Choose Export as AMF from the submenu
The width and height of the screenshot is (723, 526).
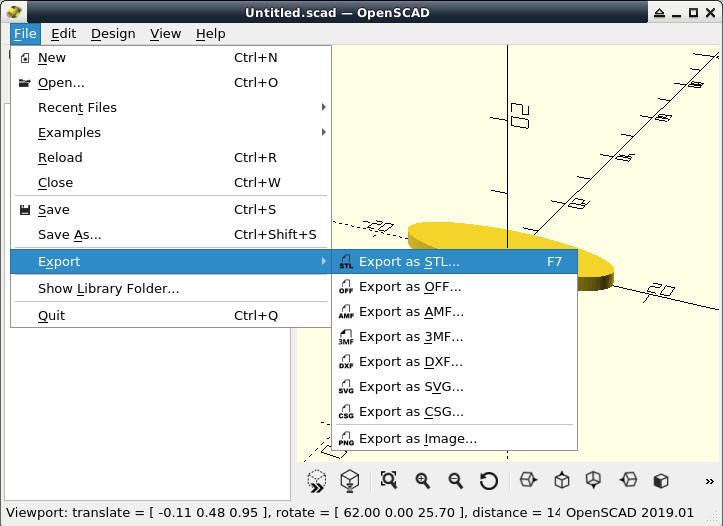tap(455, 312)
